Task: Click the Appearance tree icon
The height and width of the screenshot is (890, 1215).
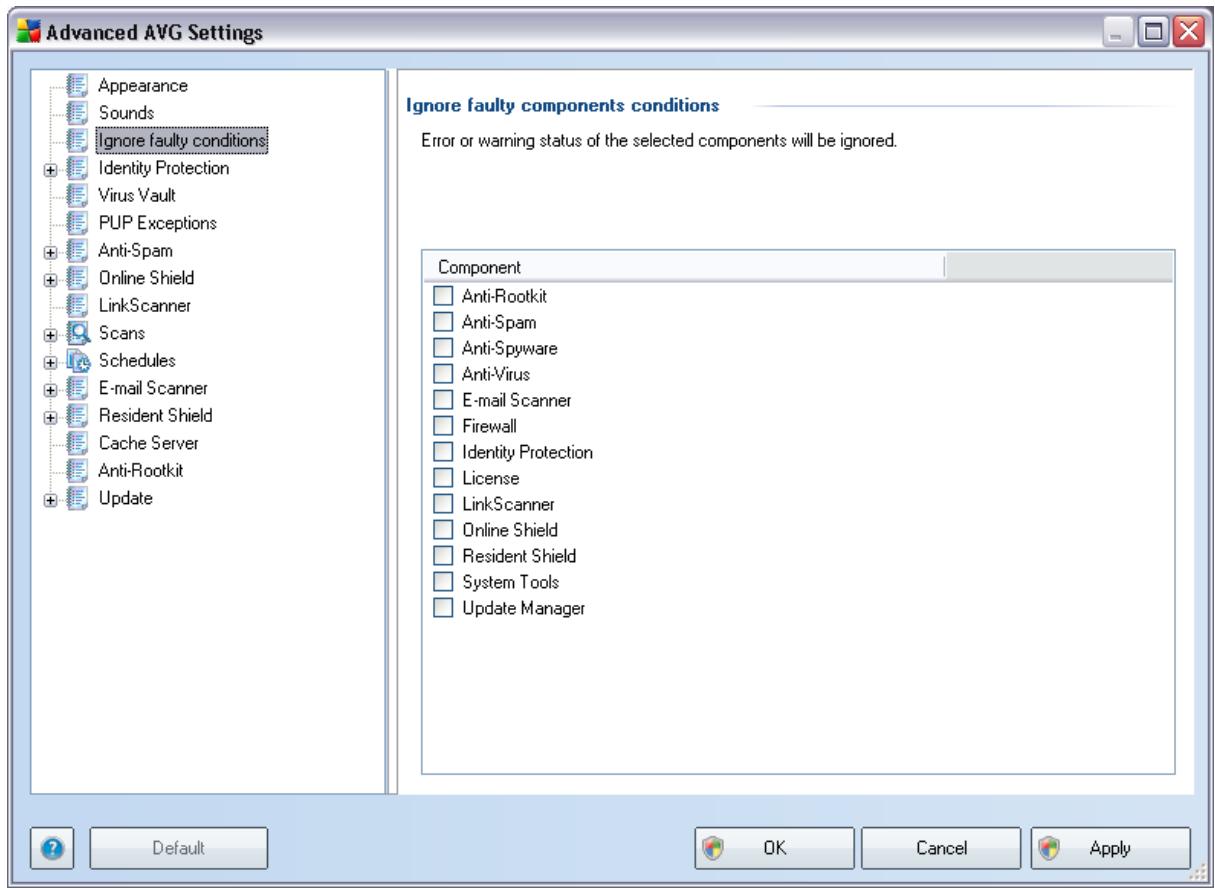Action: tap(79, 86)
